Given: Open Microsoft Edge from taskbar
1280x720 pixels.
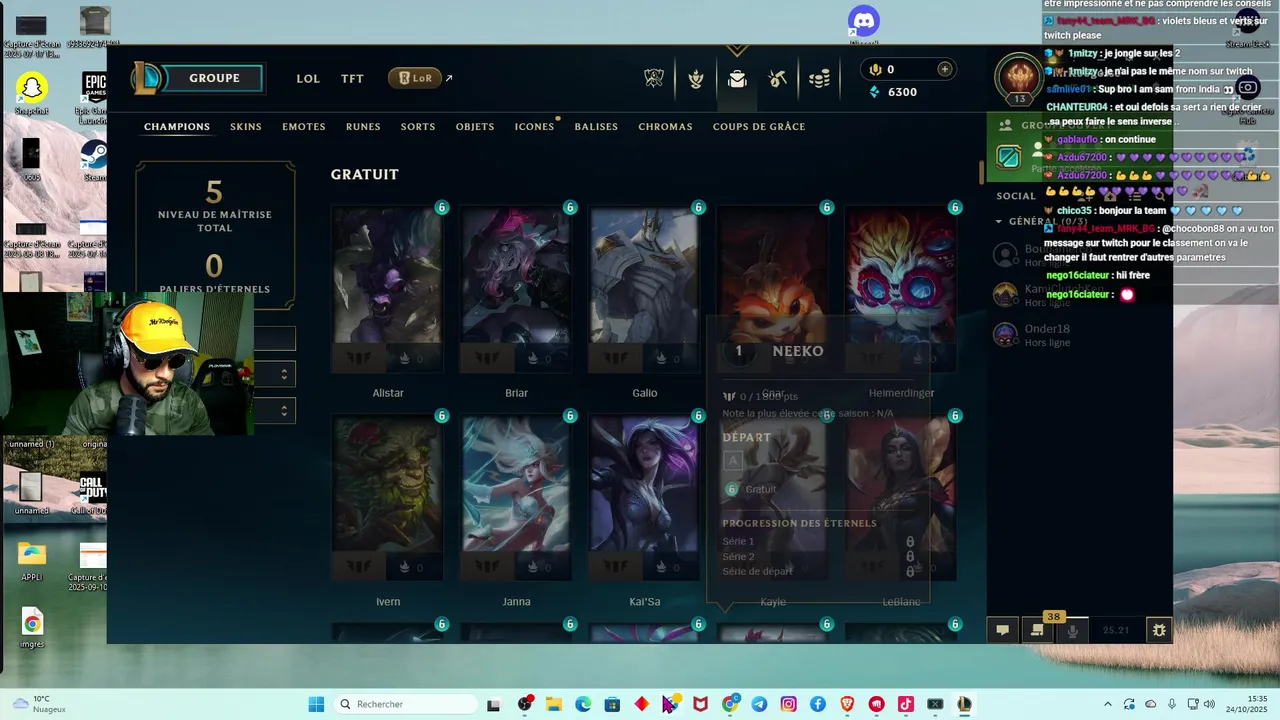Looking at the screenshot, I should 583,704.
